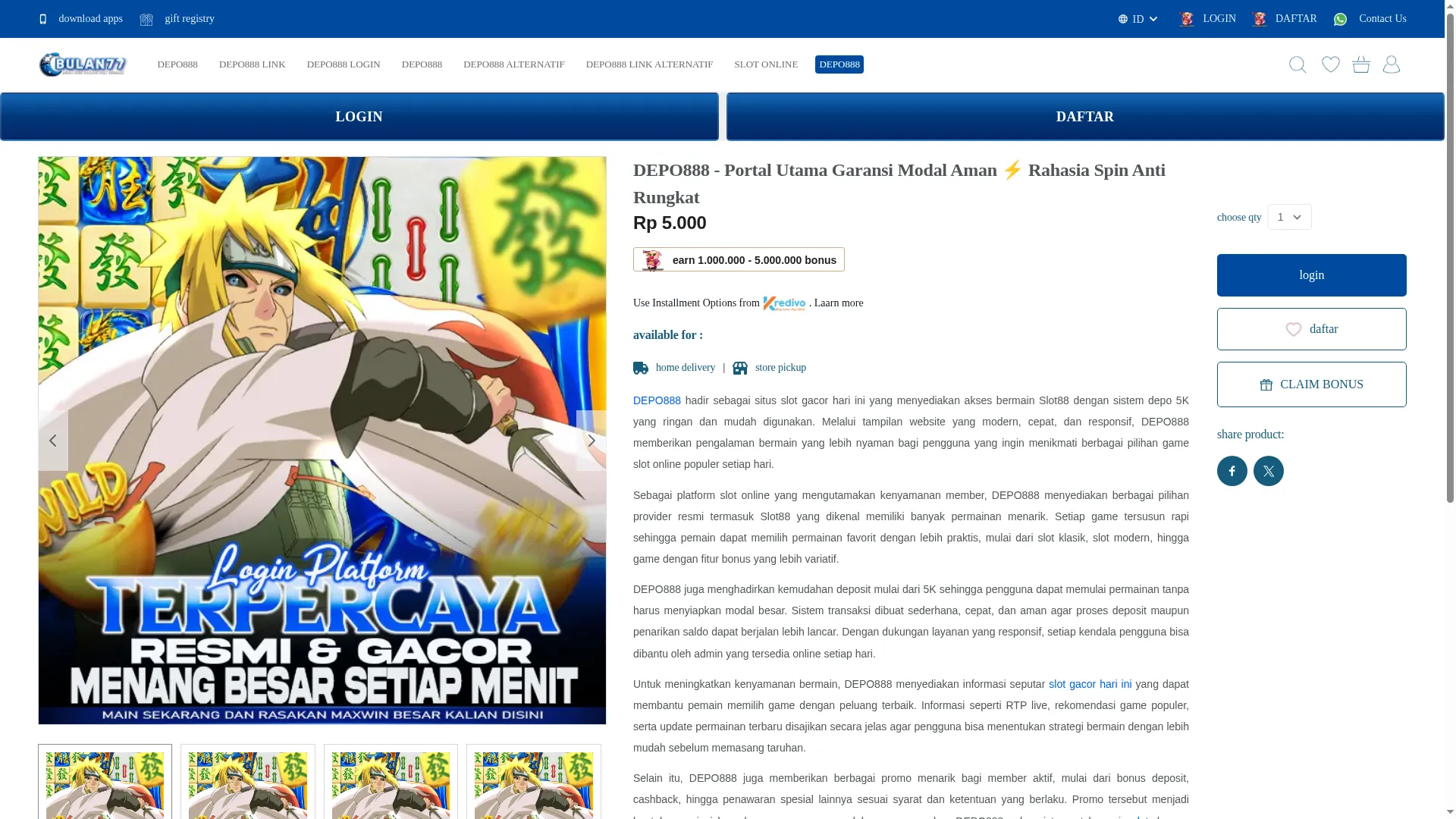Select the second product thumbnail
This screenshot has height=819, width=1456.
(248, 782)
